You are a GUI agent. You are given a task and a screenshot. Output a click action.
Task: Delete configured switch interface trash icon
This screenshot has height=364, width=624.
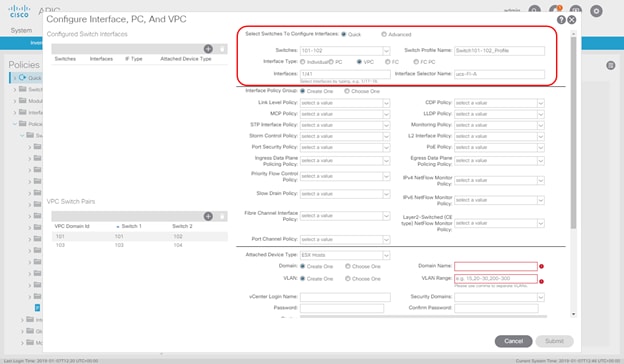(x=222, y=49)
